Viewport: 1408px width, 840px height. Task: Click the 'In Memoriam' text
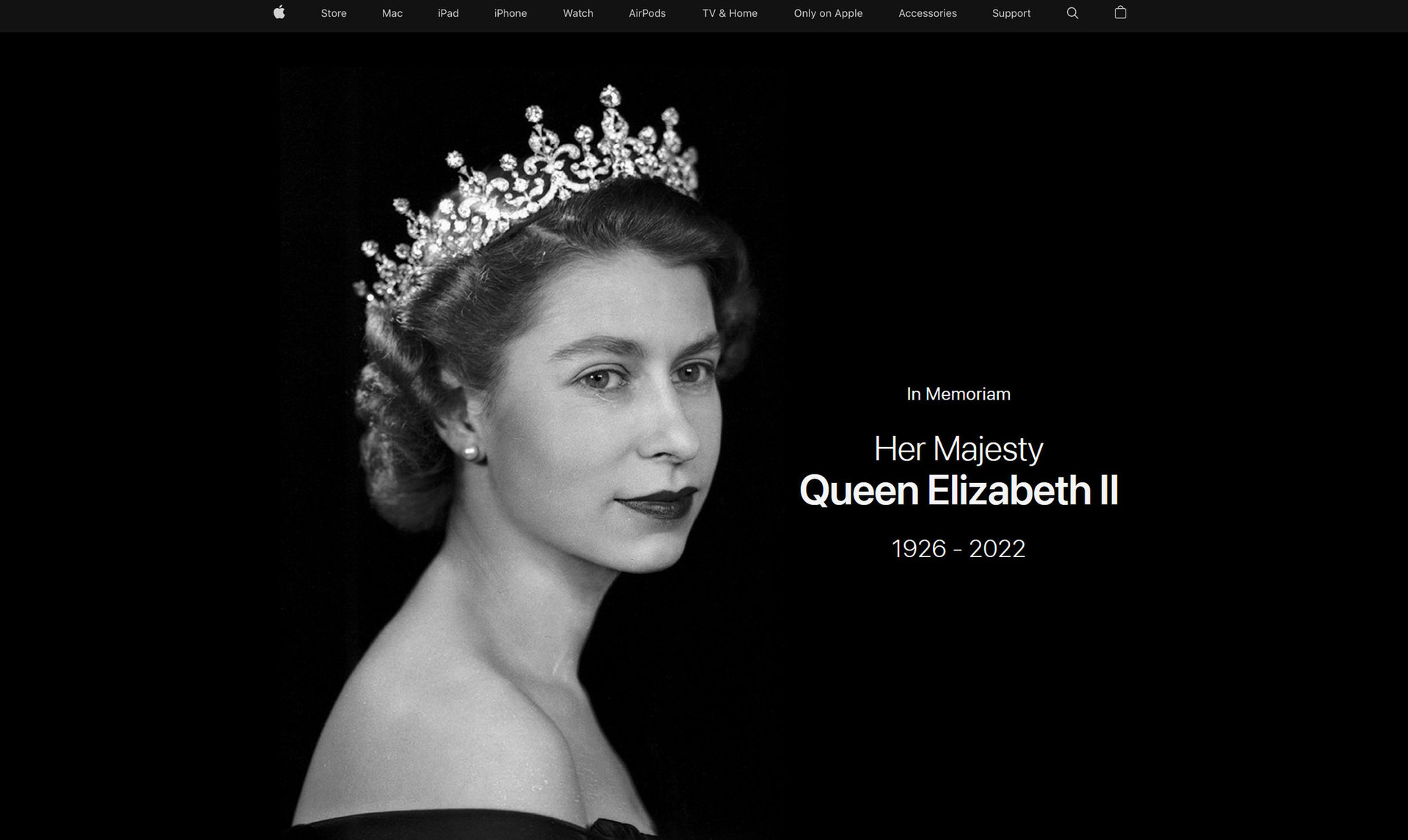coord(958,394)
